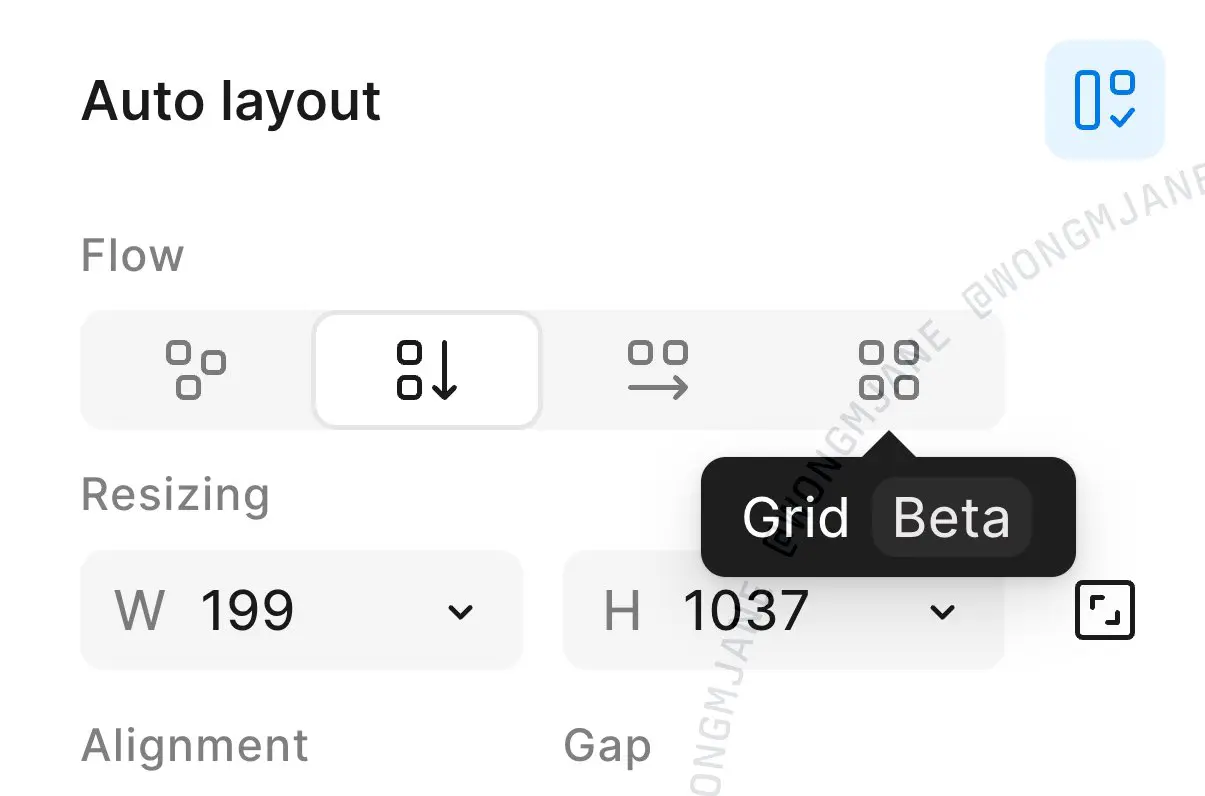Click the Beta badge in the tooltip
Image resolution: width=1205 pixels, height=796 pixels.
pos(951,517)
